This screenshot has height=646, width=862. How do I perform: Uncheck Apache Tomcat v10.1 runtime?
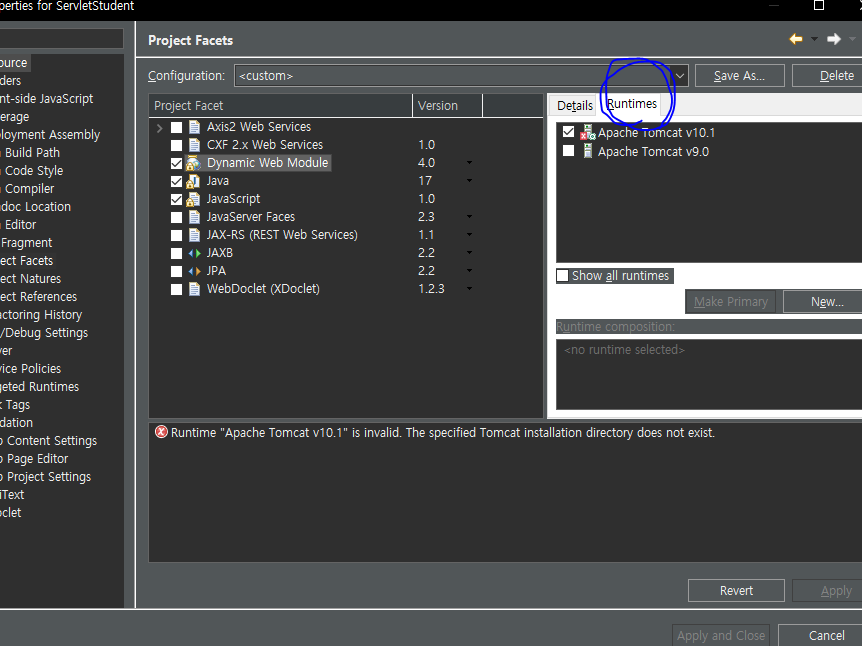pyautogui.click(x=568, y=132)
